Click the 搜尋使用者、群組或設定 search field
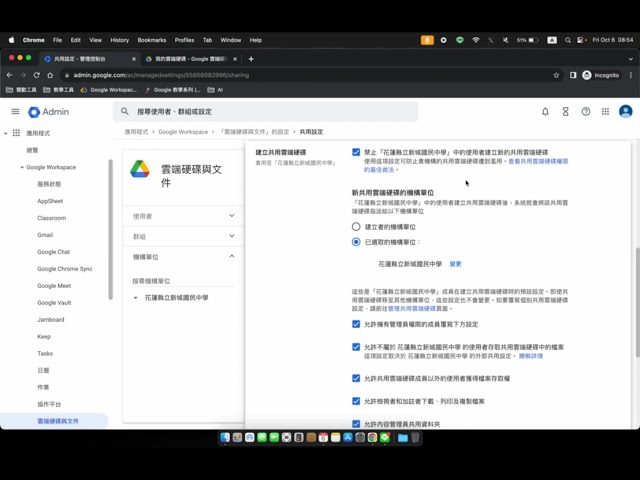This screenshot has width=640, height=480. coord(265,111)
